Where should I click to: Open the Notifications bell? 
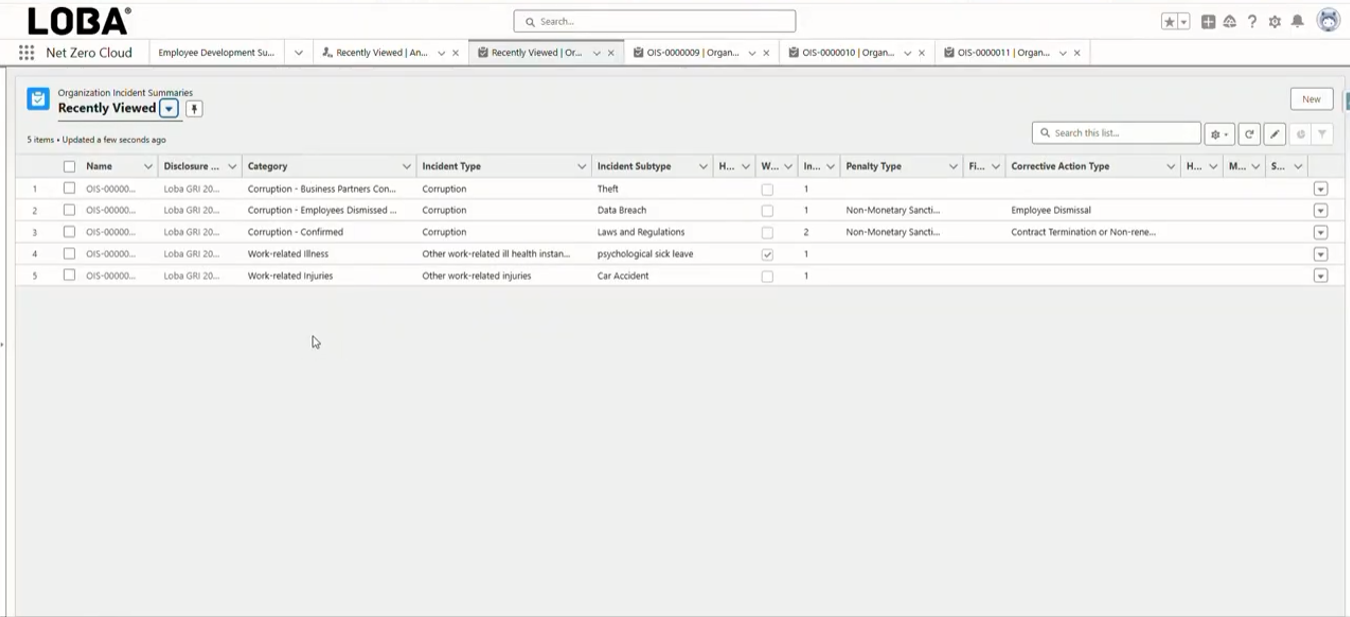[1297, 22]
